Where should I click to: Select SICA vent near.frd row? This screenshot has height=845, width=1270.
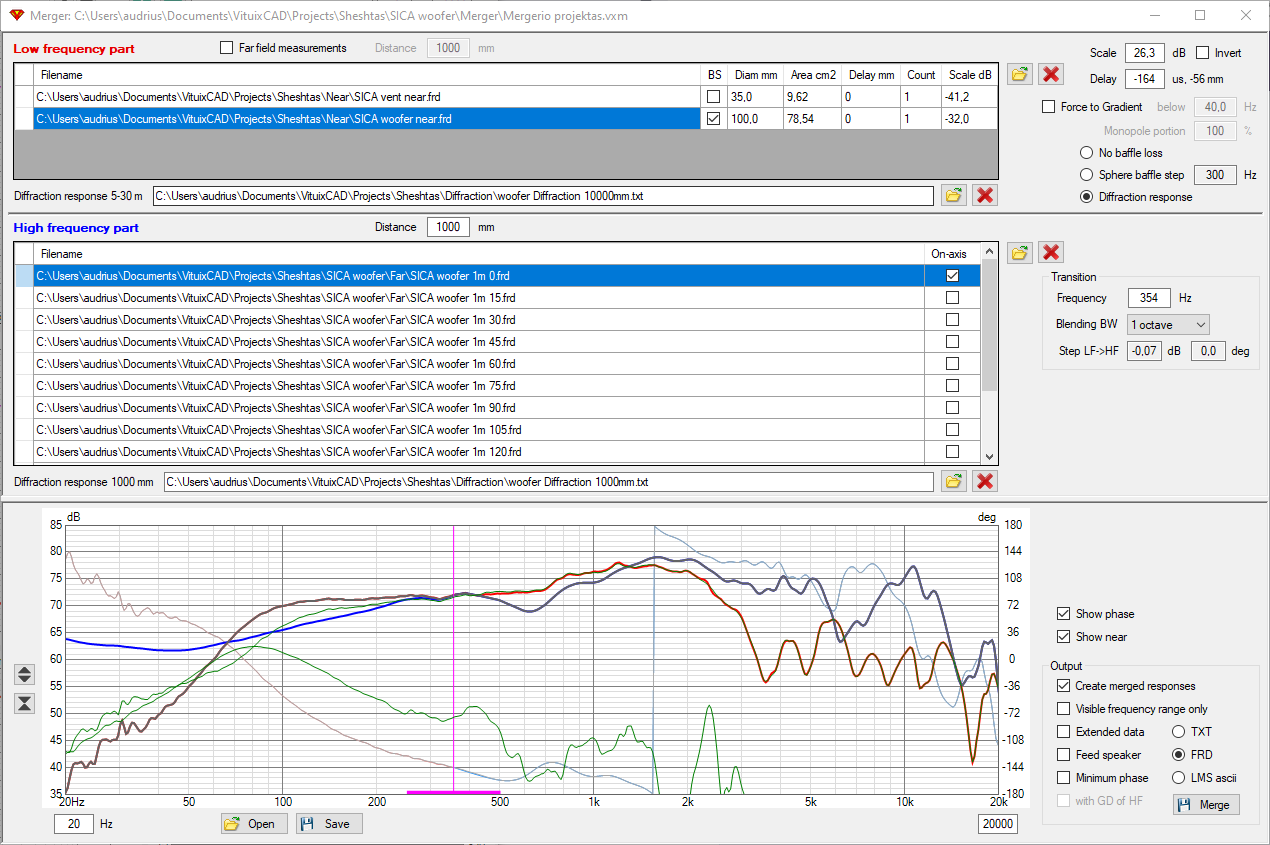pyautogui.click(x=367, y=97)
